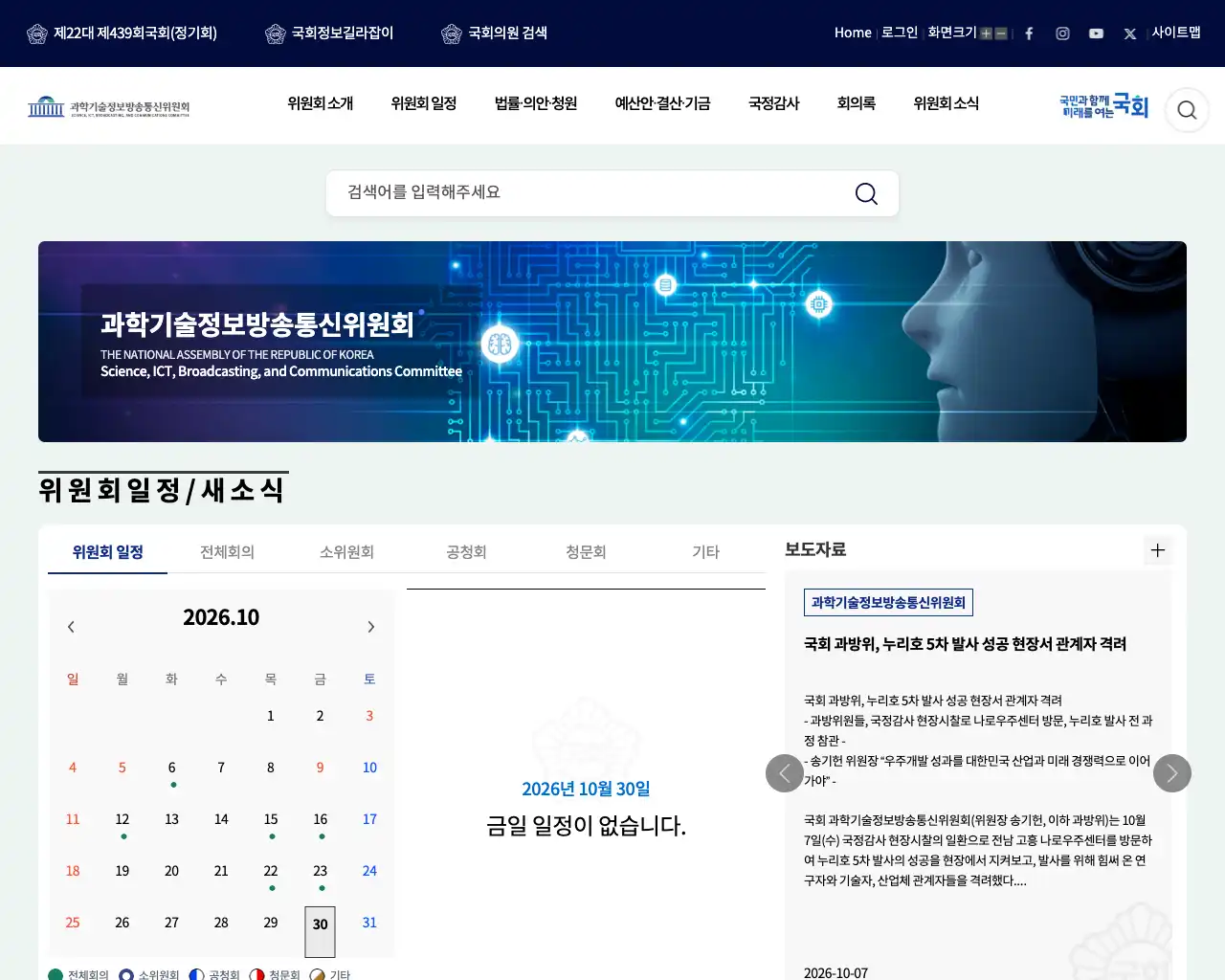Screen dimensions: 1225x980
Task: Open the X (Twitter) icon
Action: (1130, 33)
